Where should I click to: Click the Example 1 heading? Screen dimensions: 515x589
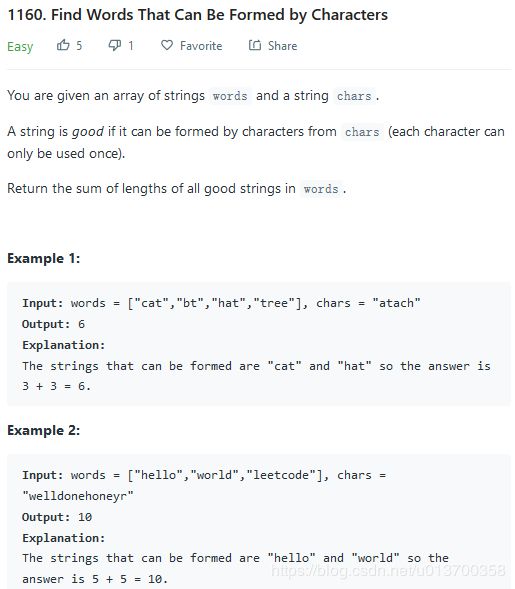pos(44,258)
